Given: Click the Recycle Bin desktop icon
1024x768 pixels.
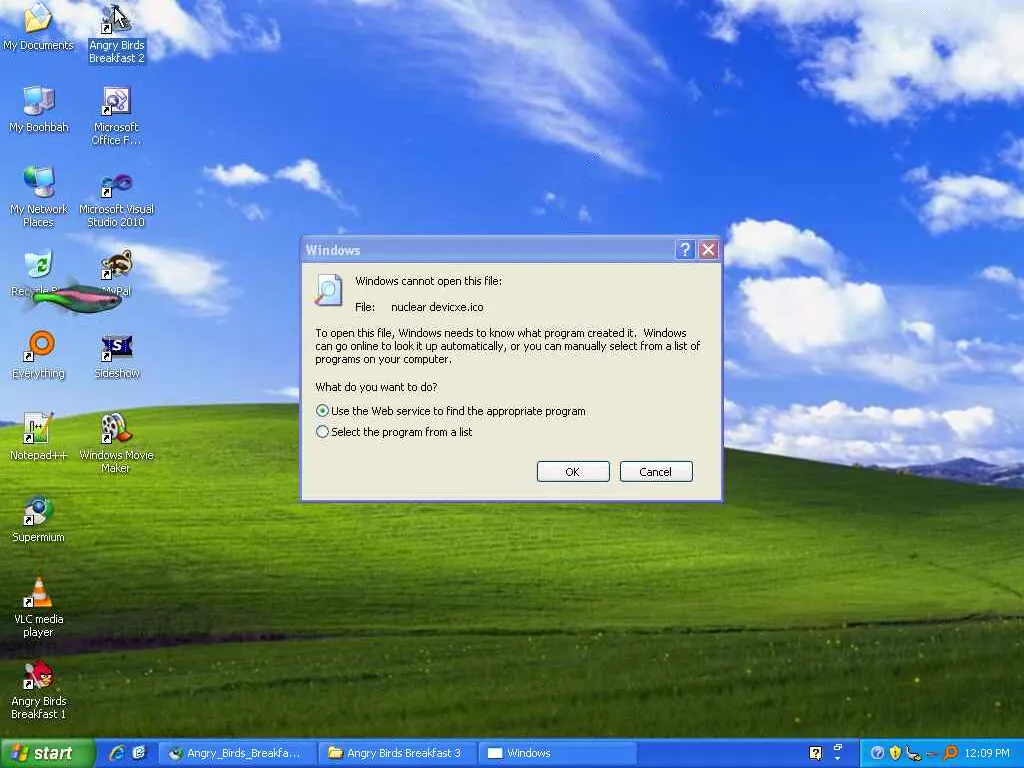Looking at the screenshot, I should click(39, 273).
